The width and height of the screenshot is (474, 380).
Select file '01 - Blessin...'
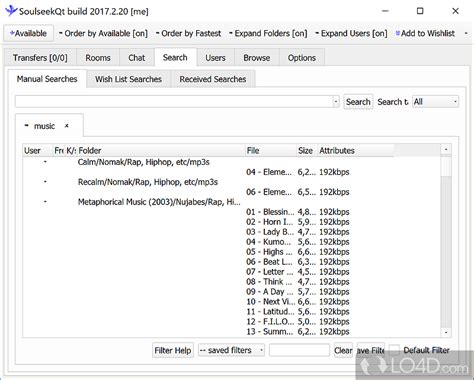(270, 212)
